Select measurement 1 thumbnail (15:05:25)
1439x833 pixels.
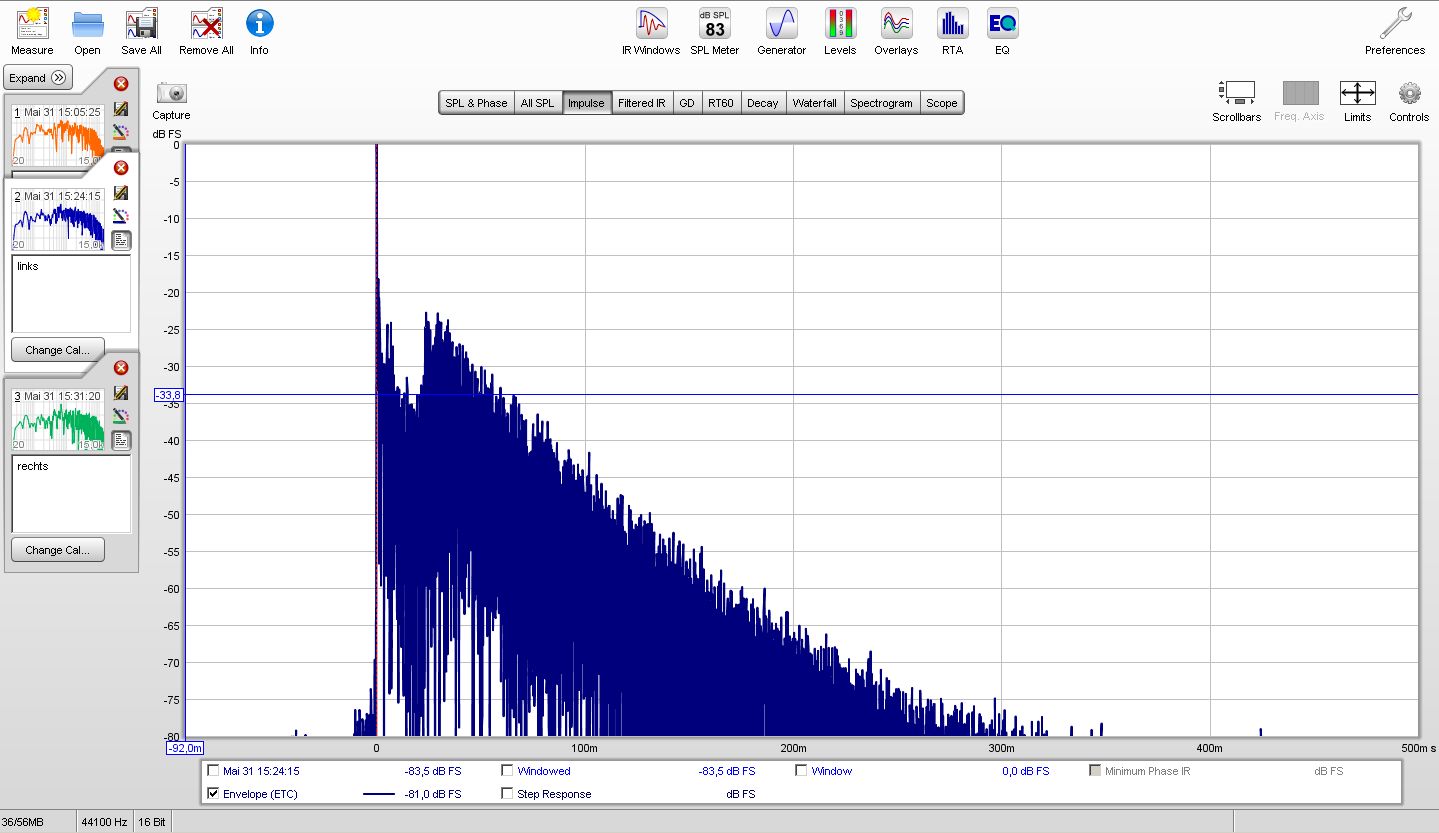point(58,135)
